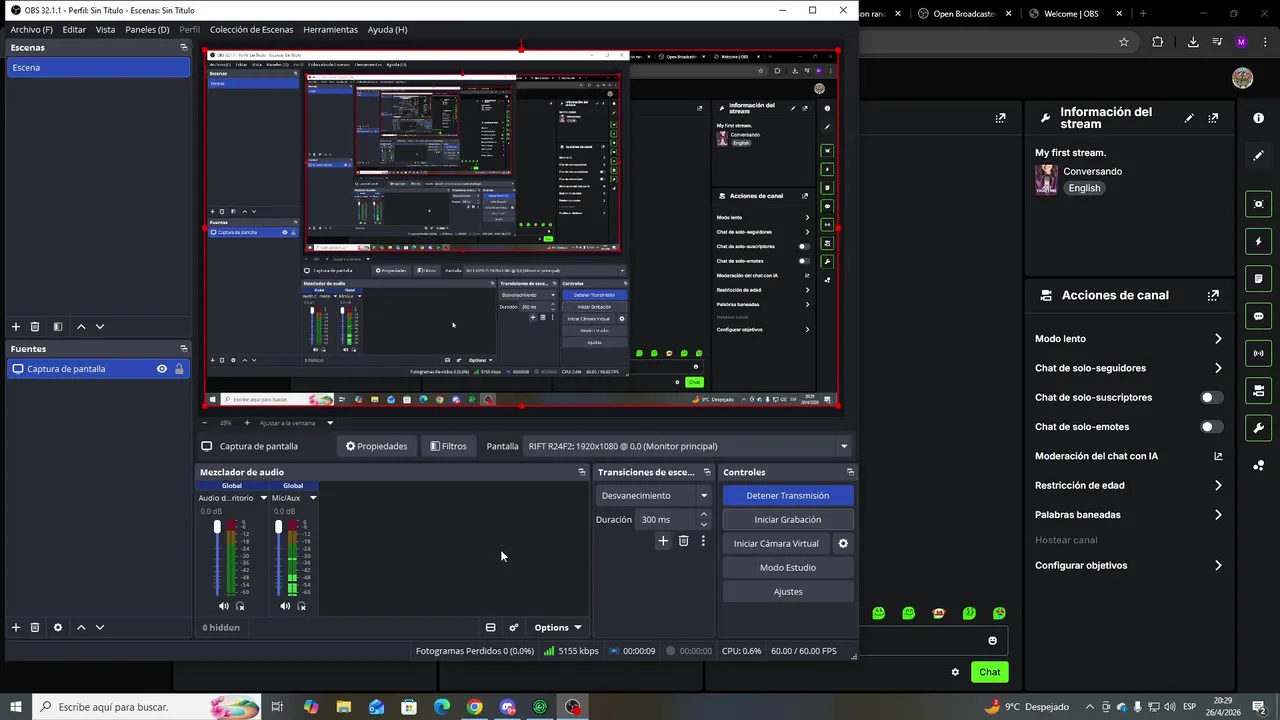Delete the selected scene with trash icon
The image size is (1280, 720).
point(35,327)
